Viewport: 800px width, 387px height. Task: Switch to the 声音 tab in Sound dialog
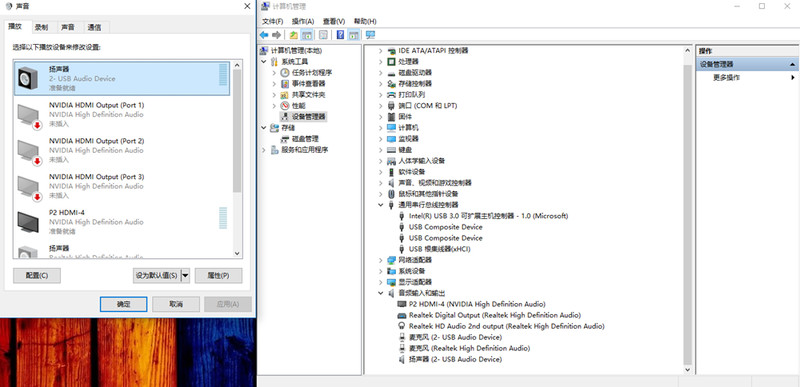(68, 28)
